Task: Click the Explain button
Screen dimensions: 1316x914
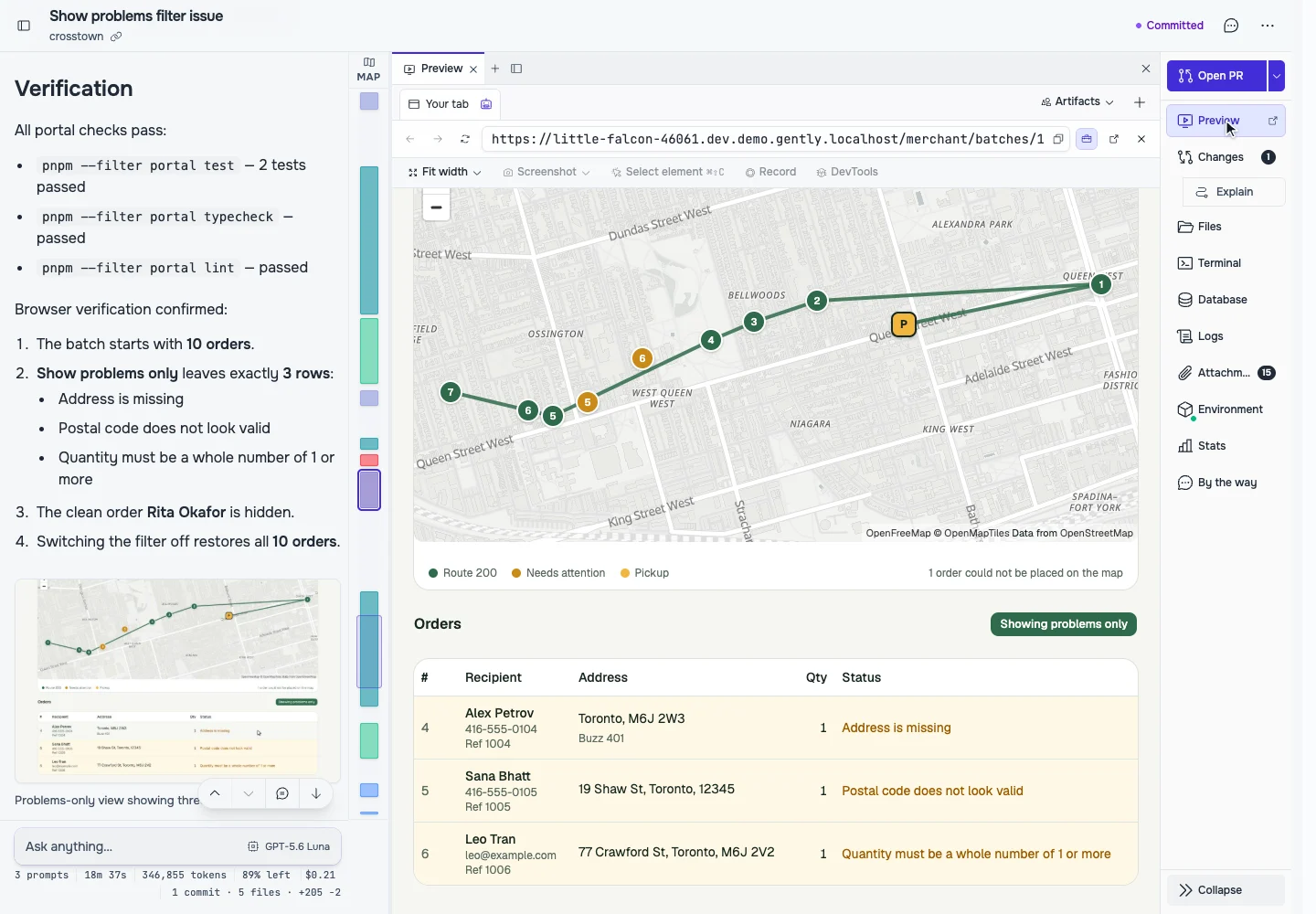Action: point(1234,192)
